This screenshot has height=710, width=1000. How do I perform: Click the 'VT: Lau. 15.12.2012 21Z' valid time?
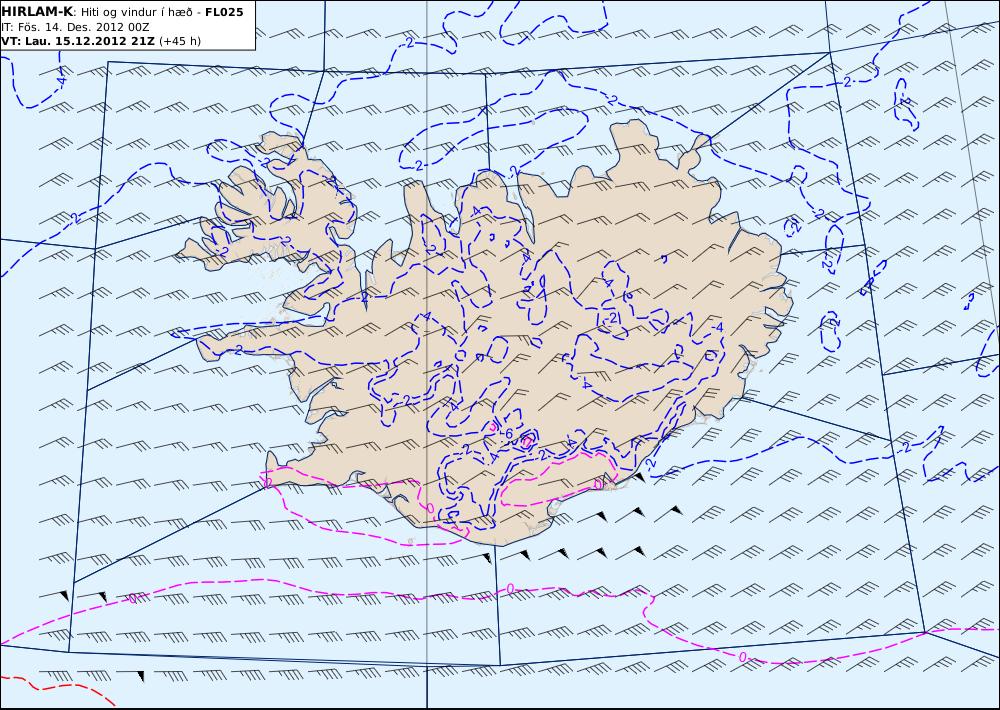78,41
